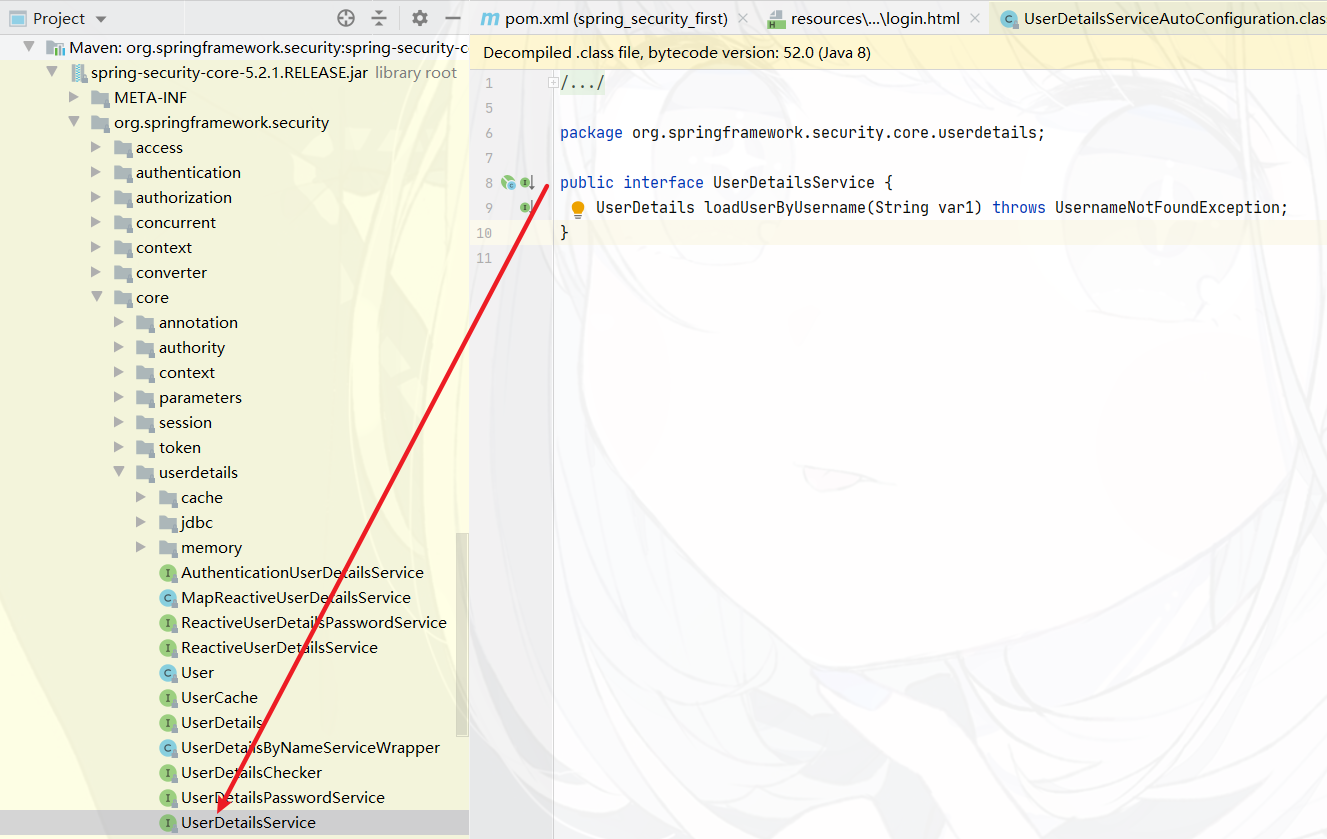The image size is (1327, 839).
Task: Close the pom.xml editor tab
Action: click(x=743, y=19)
